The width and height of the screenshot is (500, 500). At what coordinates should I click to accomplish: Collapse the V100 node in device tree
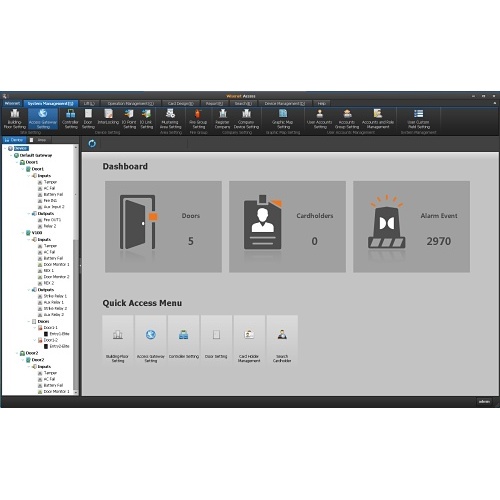click(x=23, y=233)
